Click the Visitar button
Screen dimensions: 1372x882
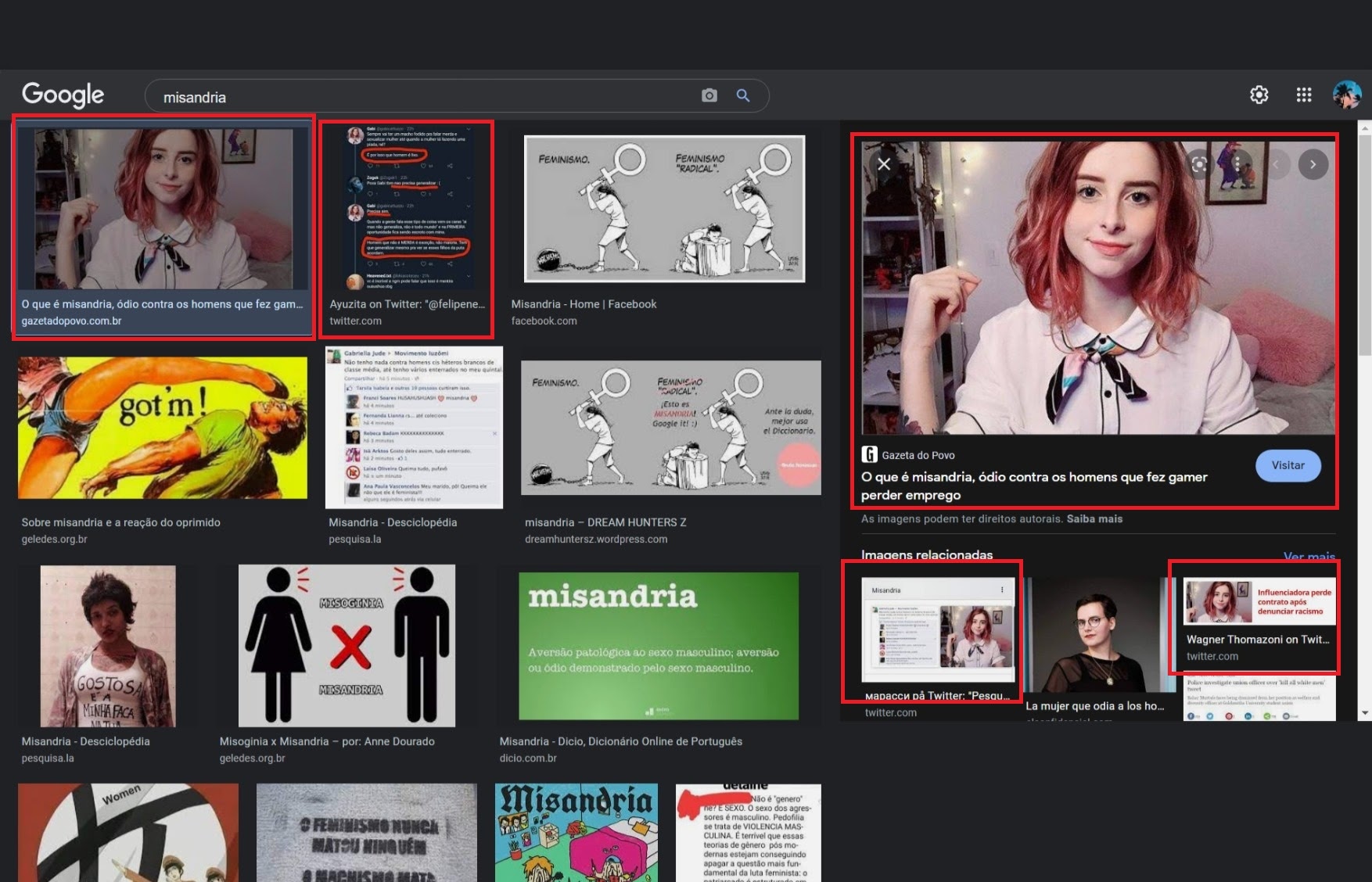point(1288,465)
